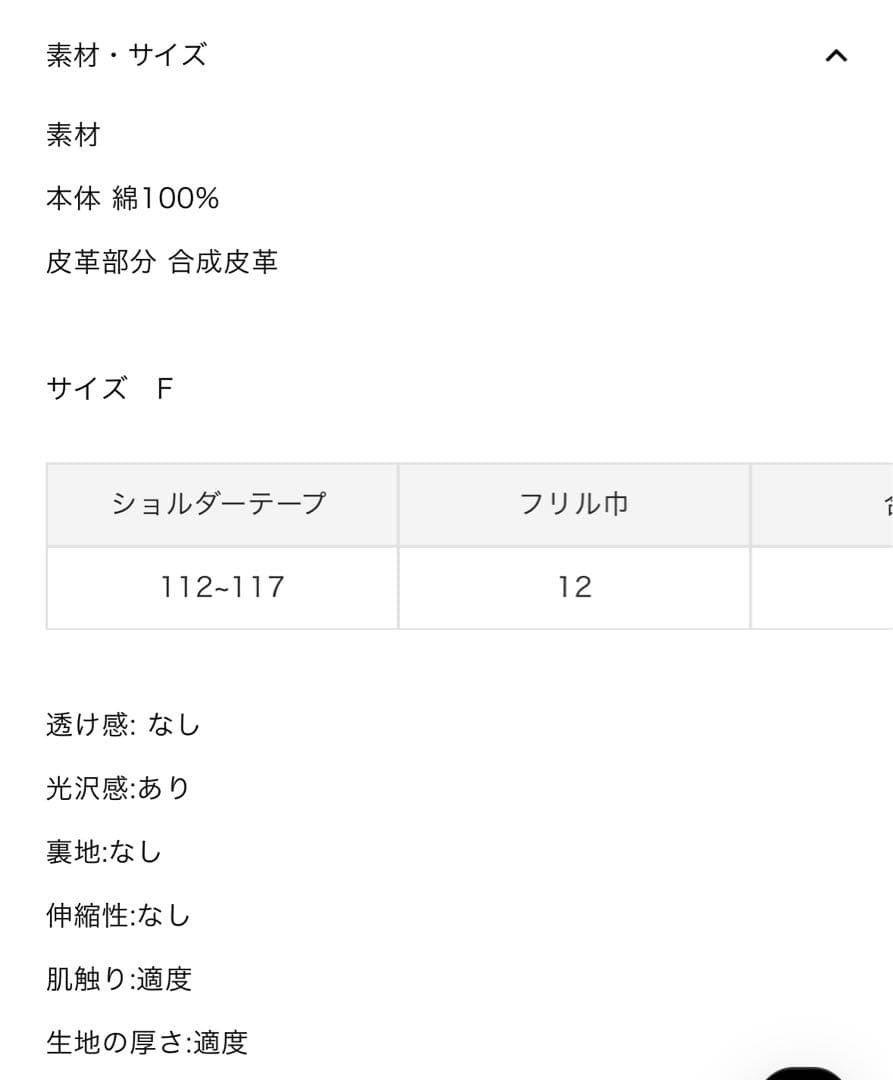Screen dimensions: 893x1080
Task: Select the F size value
Action: (x=165, y=388)
